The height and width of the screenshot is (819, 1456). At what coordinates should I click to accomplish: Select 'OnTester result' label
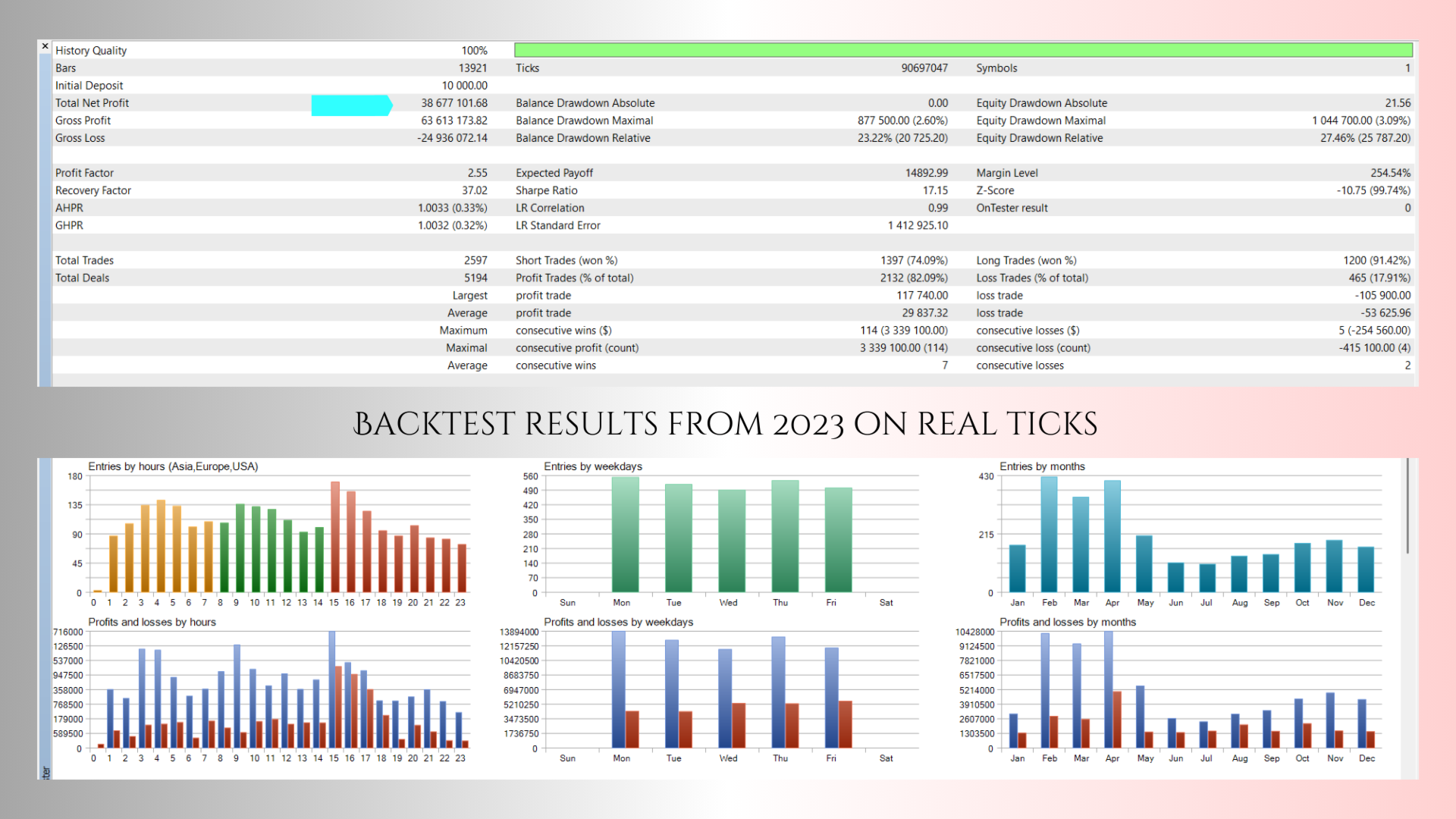(1012, 208)
